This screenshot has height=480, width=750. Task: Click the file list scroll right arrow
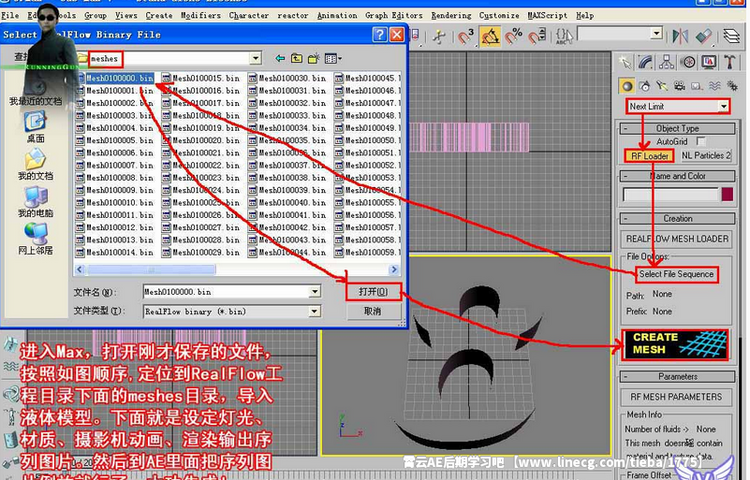click(394, 270)
